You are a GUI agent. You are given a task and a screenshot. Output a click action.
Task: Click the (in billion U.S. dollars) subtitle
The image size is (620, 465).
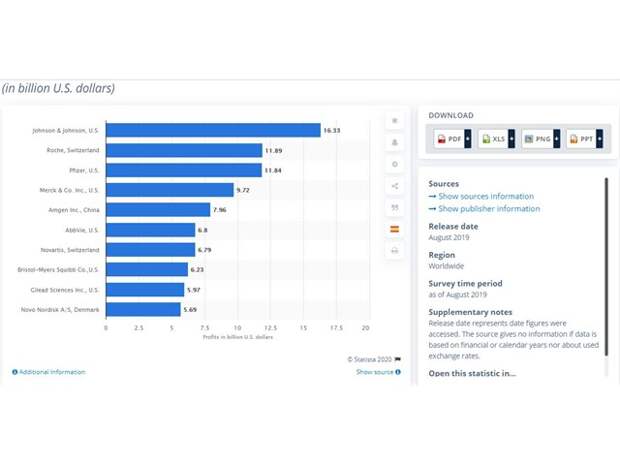pos(58,88)
